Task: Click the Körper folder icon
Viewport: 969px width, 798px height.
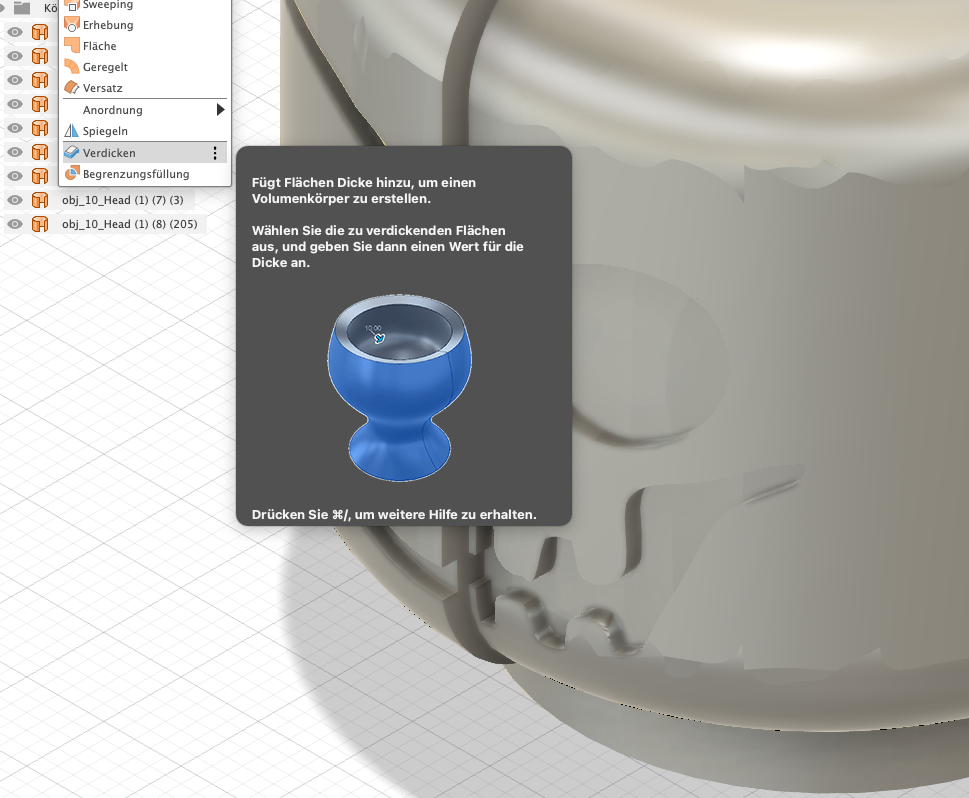Action: (x=22, y=7)
